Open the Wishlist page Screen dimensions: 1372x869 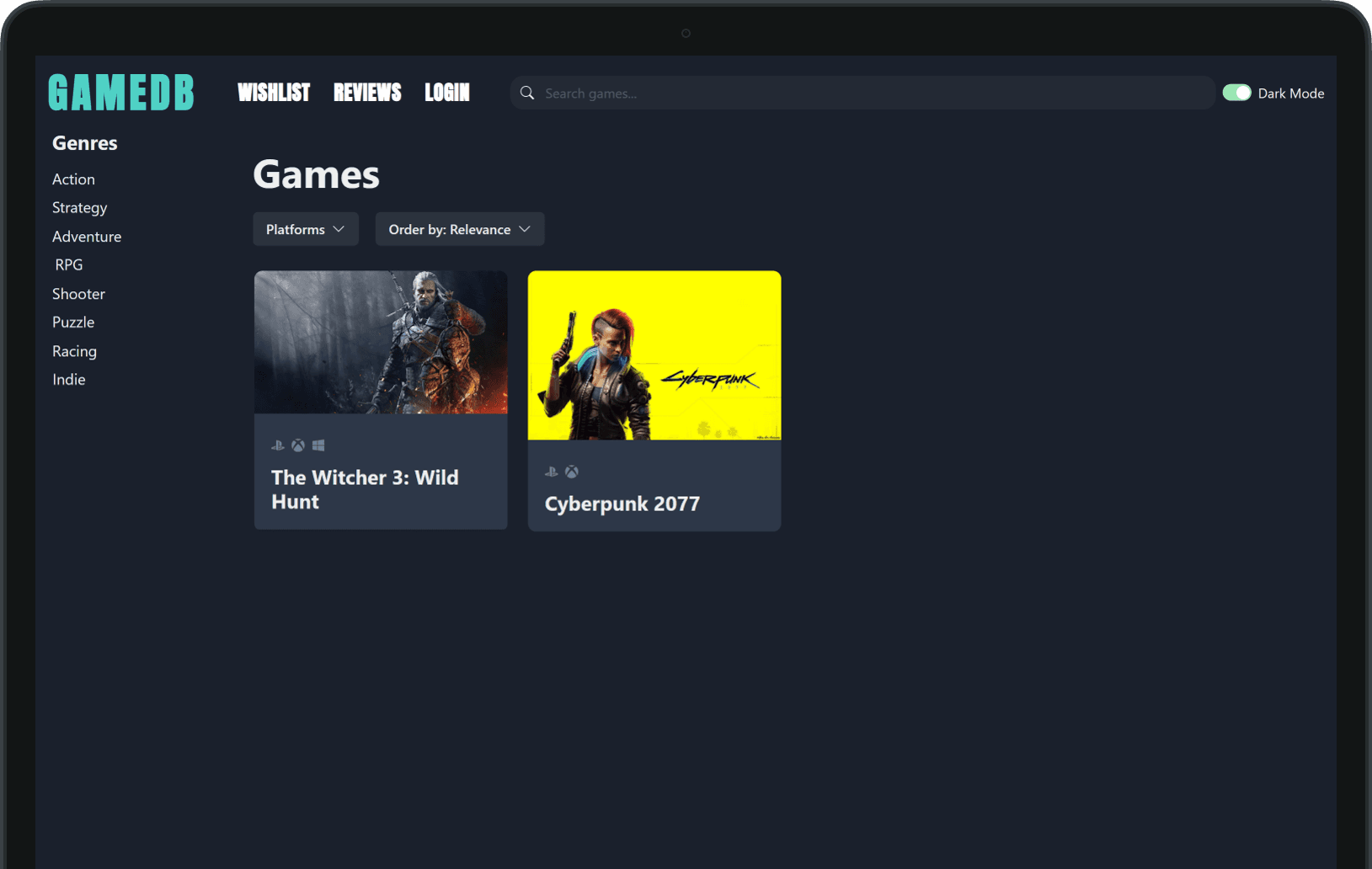pos(274,93)
